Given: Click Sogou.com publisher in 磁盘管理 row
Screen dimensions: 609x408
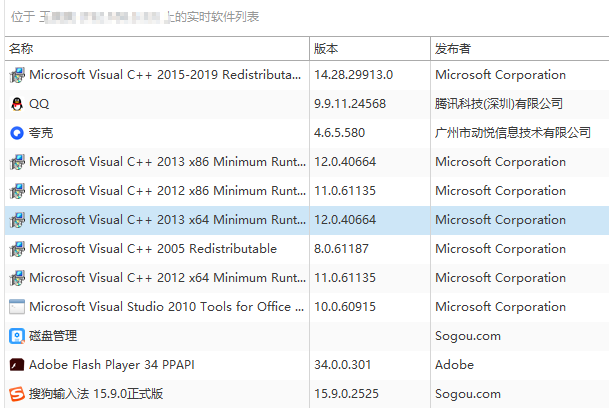Looking at the screenshot, I should tap(468, 336).
